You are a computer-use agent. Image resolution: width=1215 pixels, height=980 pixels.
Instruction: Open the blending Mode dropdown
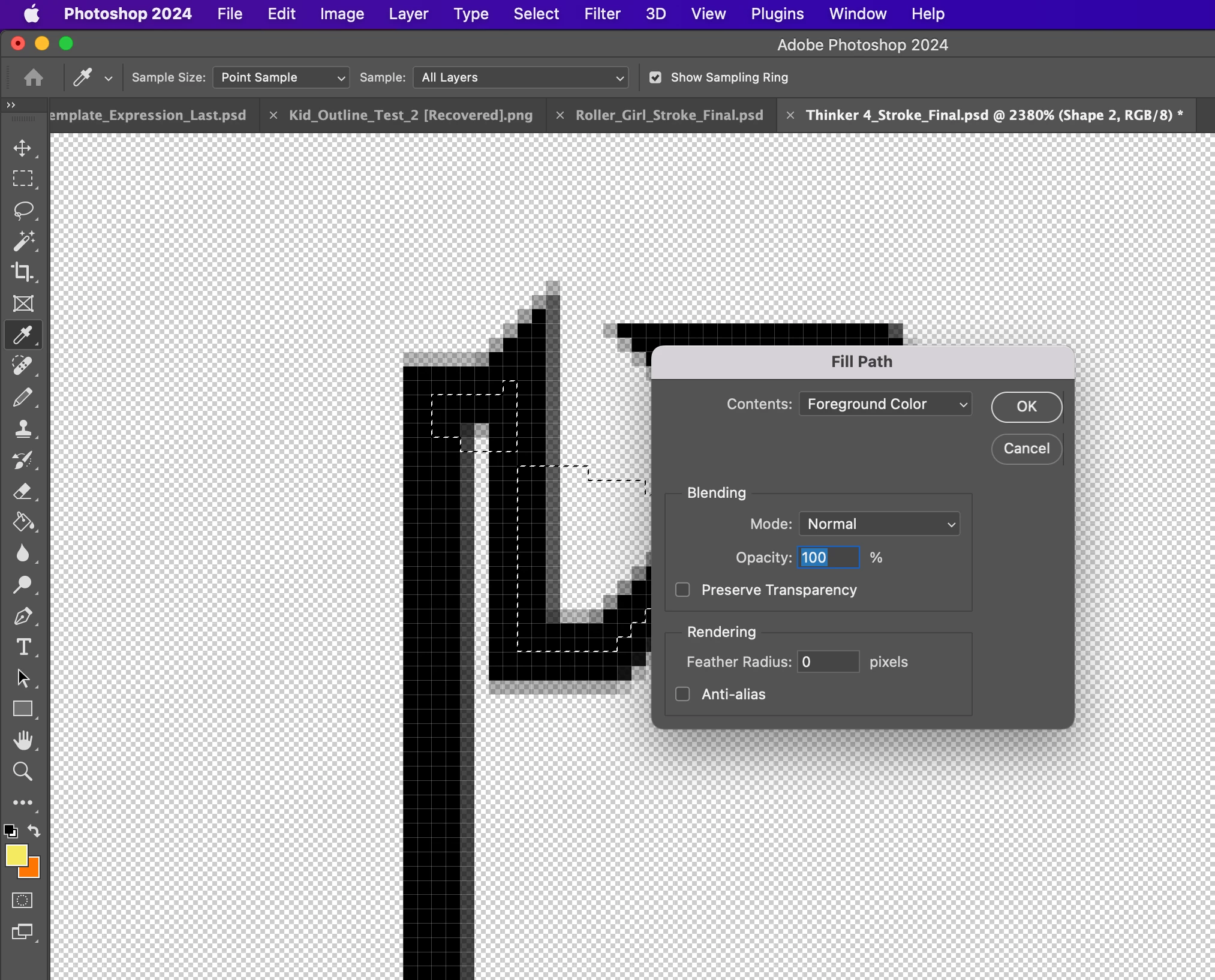pyautogui.click(x=879, y=524)
